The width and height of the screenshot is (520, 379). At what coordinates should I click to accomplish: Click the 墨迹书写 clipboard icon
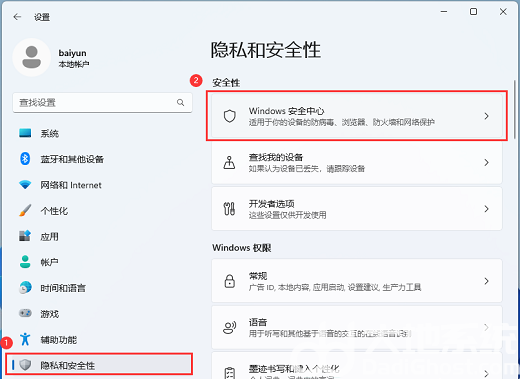[230, 373]
